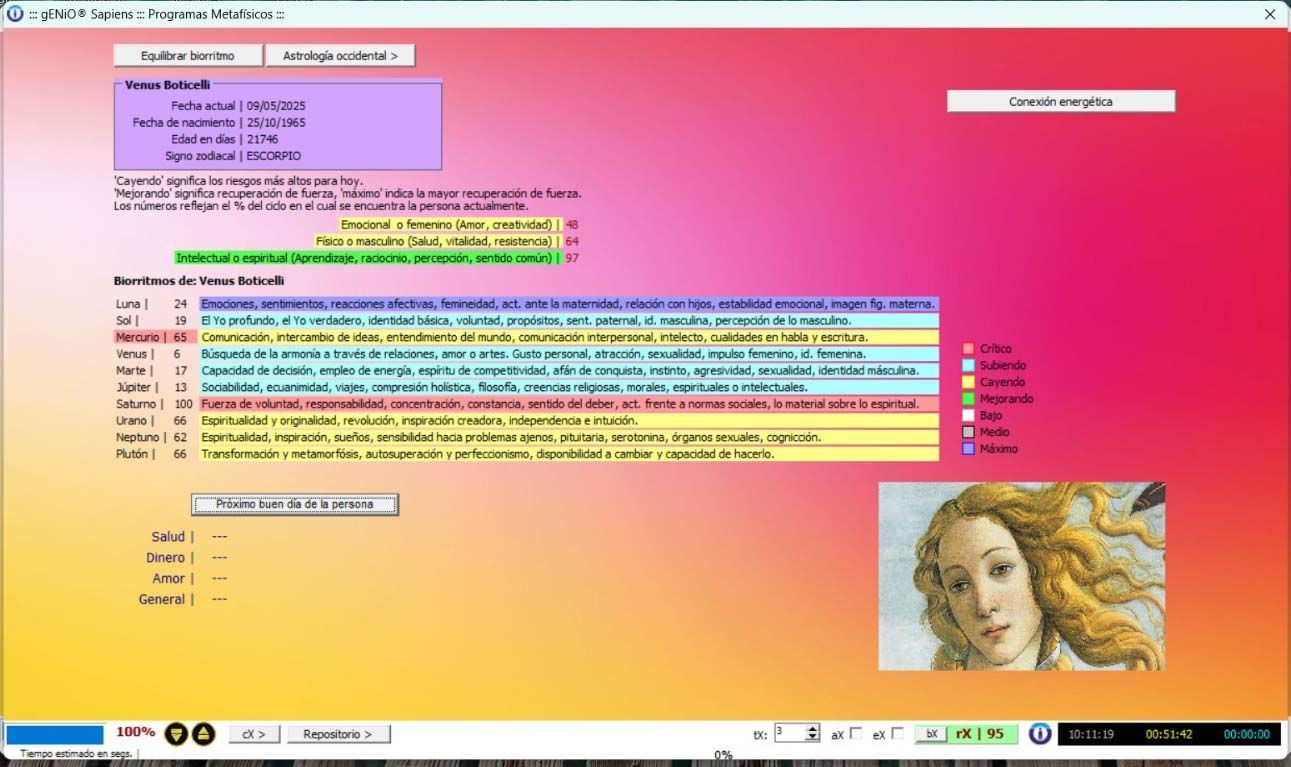
Task: Select the Sol biorhythm row description
Action: pos(568,321)
